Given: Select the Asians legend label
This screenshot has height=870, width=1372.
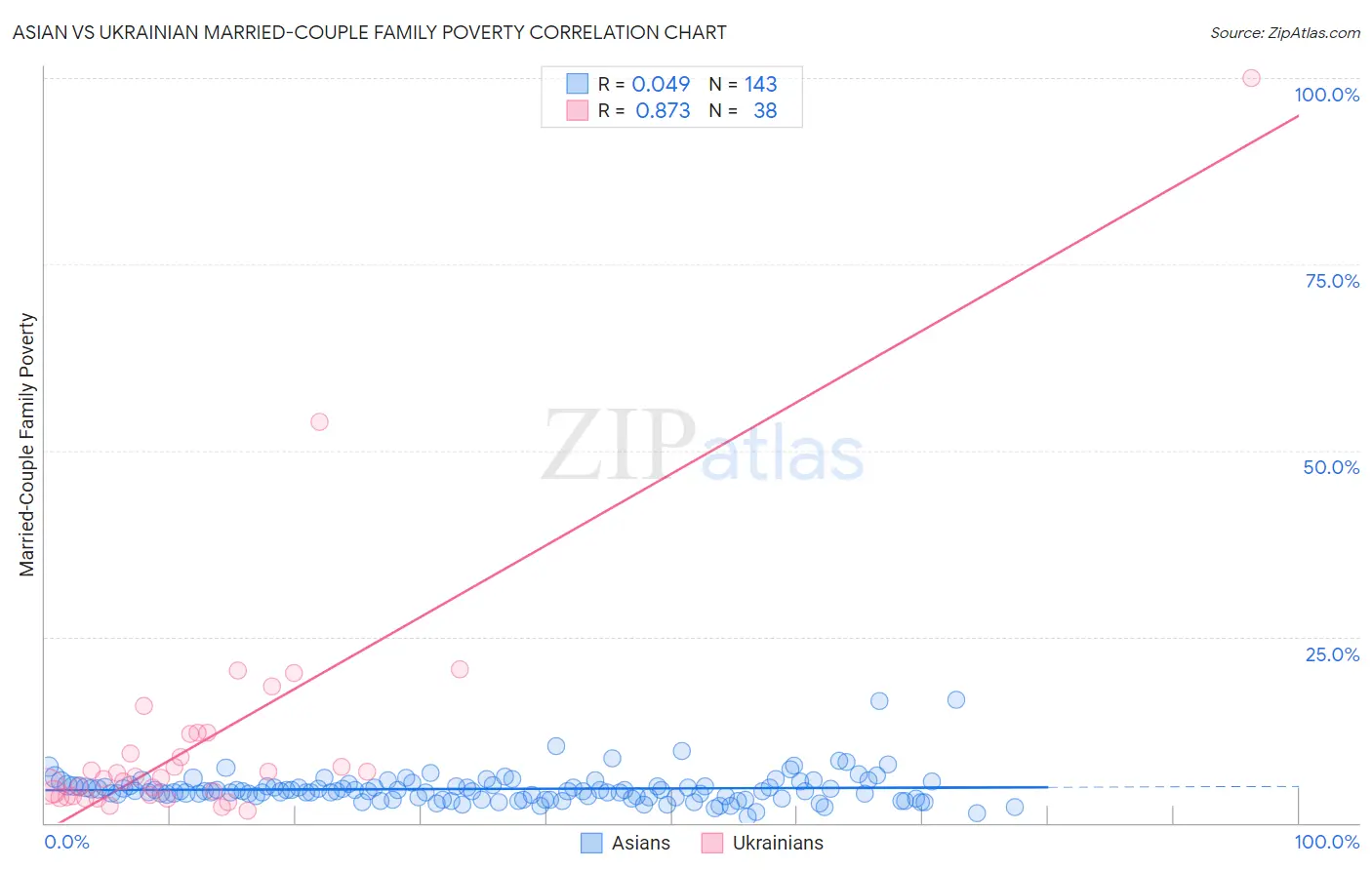Looking at the screenshot, I should tap(641, 843).
